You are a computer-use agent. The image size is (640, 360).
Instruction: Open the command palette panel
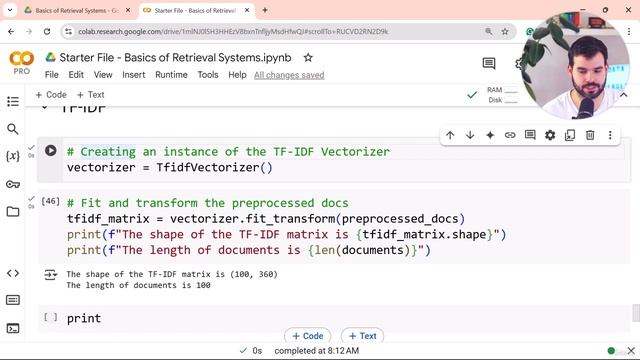[13, 300]
